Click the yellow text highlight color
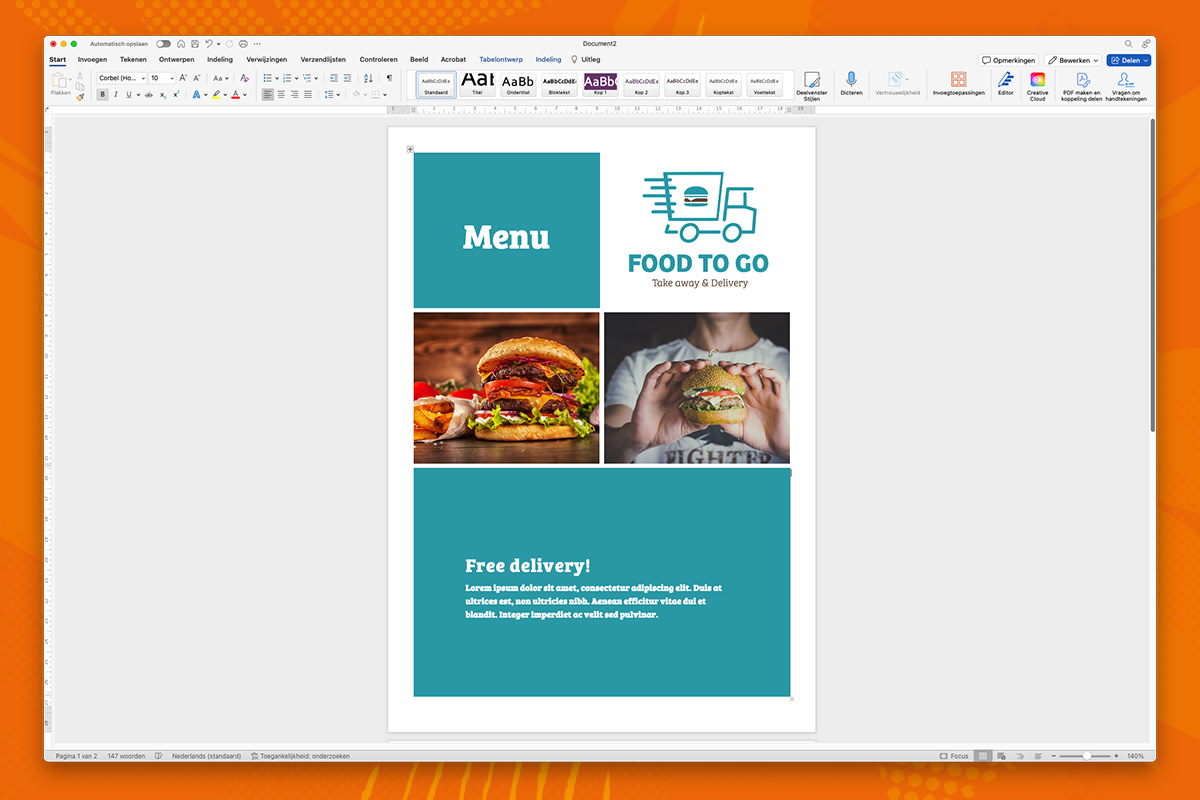This screenshot has width=1200, height=800. click(216, 95)
